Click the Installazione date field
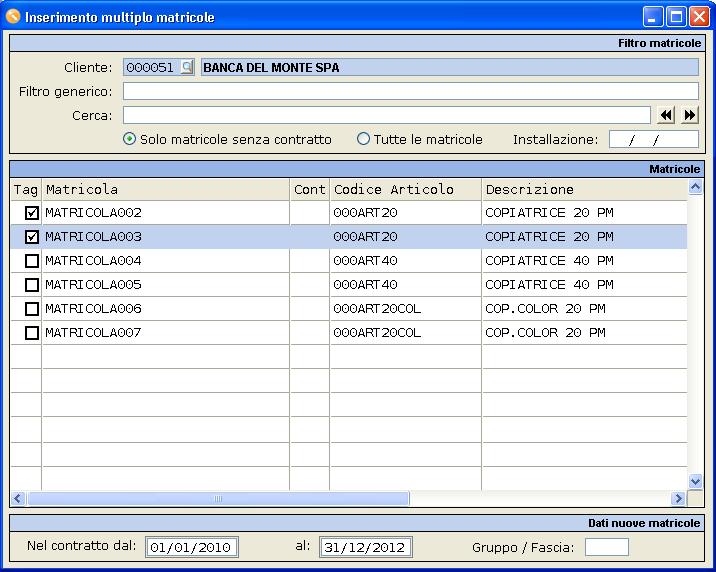Screen dimensions: 716x572 (653, 139)
